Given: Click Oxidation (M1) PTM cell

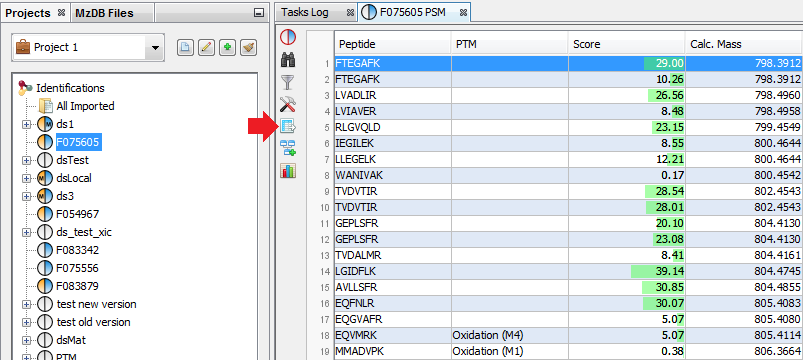Looking at the screenshot, I should [x=510, y=351].
